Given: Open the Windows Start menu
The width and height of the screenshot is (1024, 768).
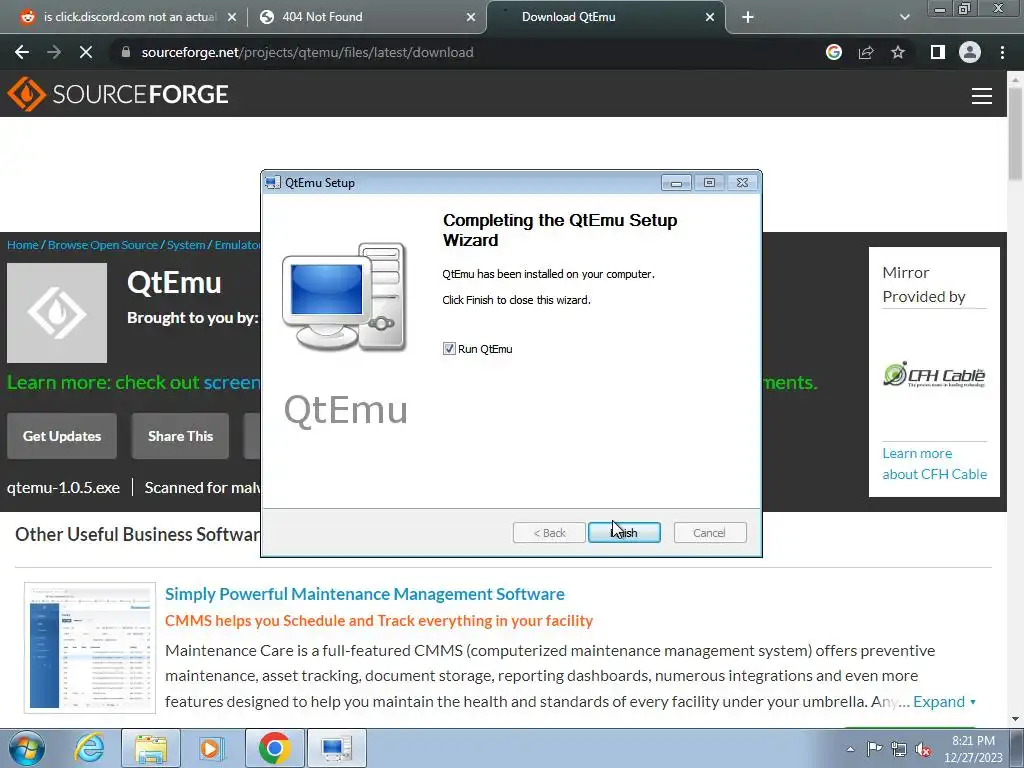Looking at the screenshot, I should coord(26,748).
